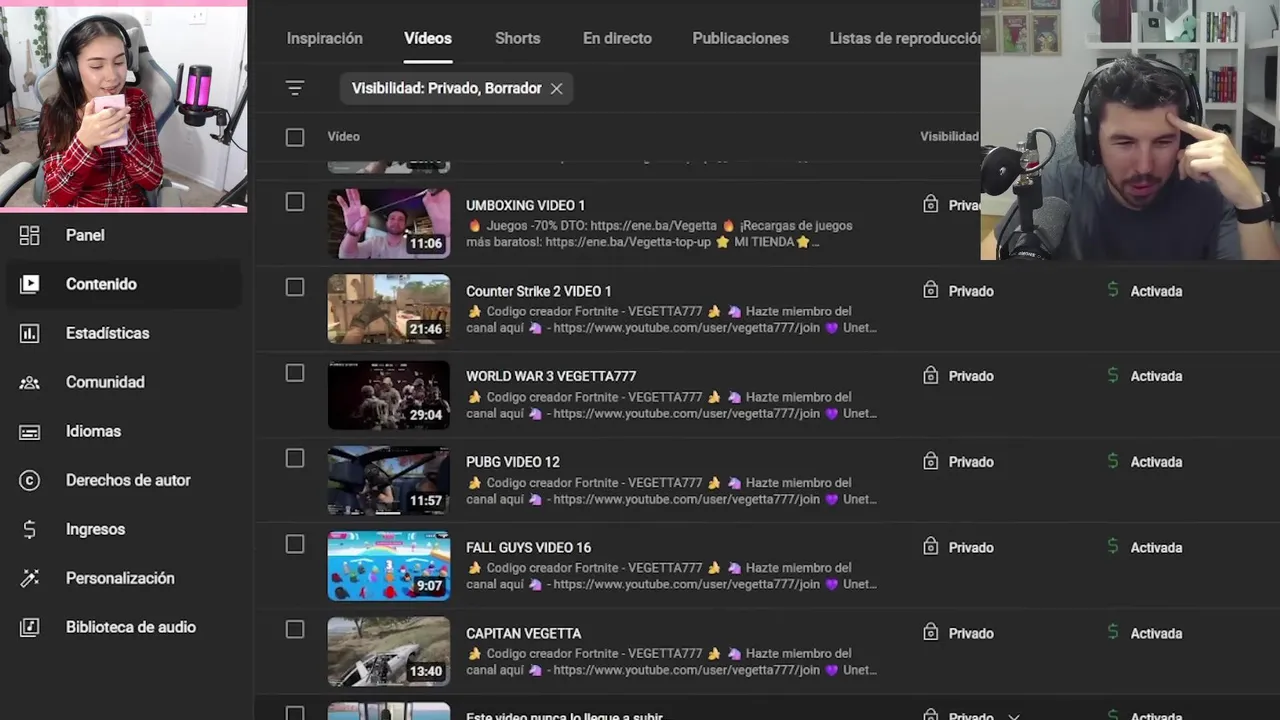Check the FALL GUYS VIDEO 16 checkbox
This screenshot has height=720, width=1280.
(294, 544)
